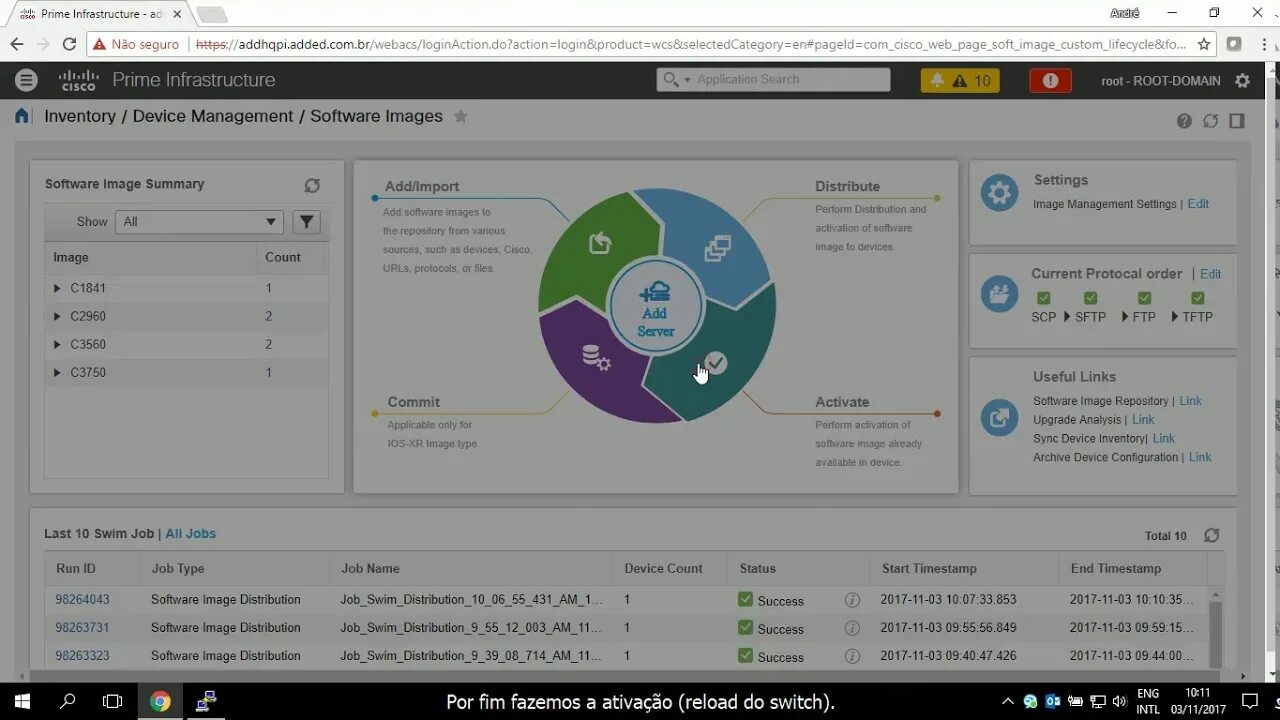Toggle the SFTP protocol checkbox

[1090, 298]
